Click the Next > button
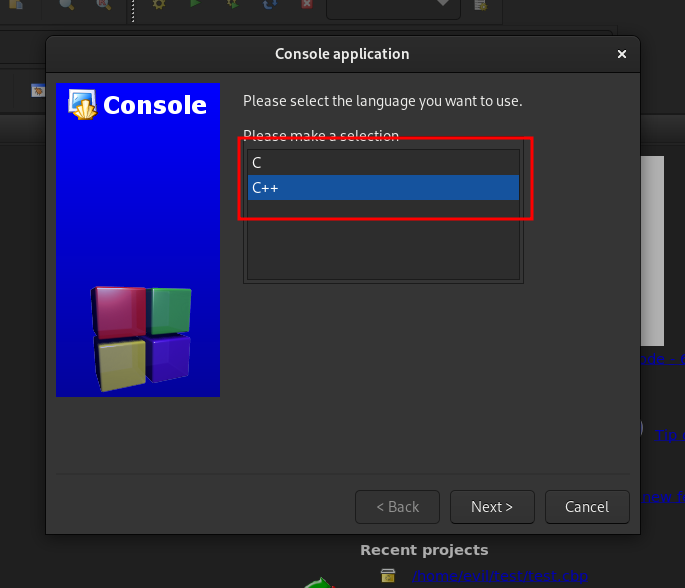 click(x=492, y=507)
